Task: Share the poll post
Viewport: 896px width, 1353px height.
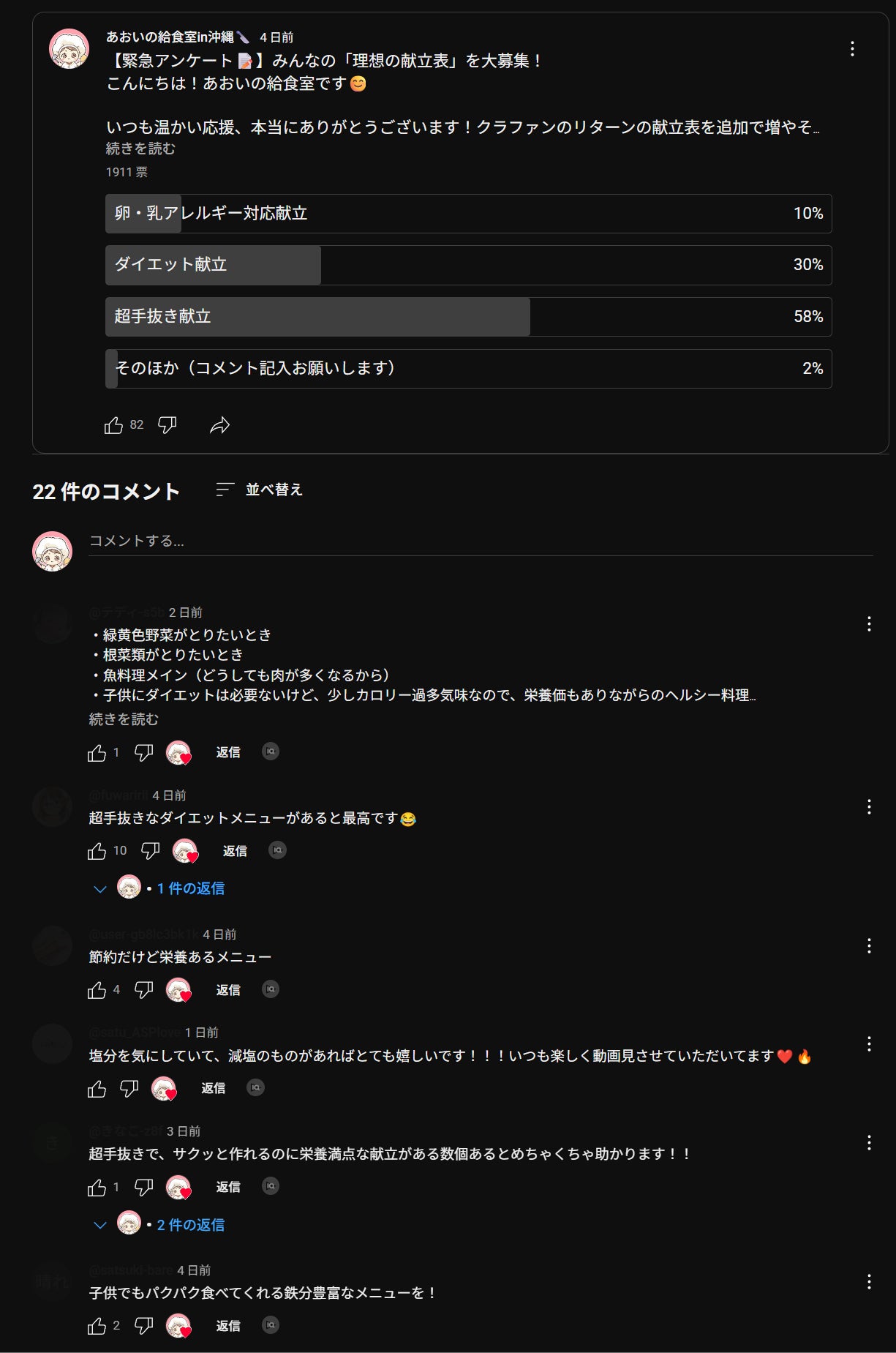Action: coord(219,425)
